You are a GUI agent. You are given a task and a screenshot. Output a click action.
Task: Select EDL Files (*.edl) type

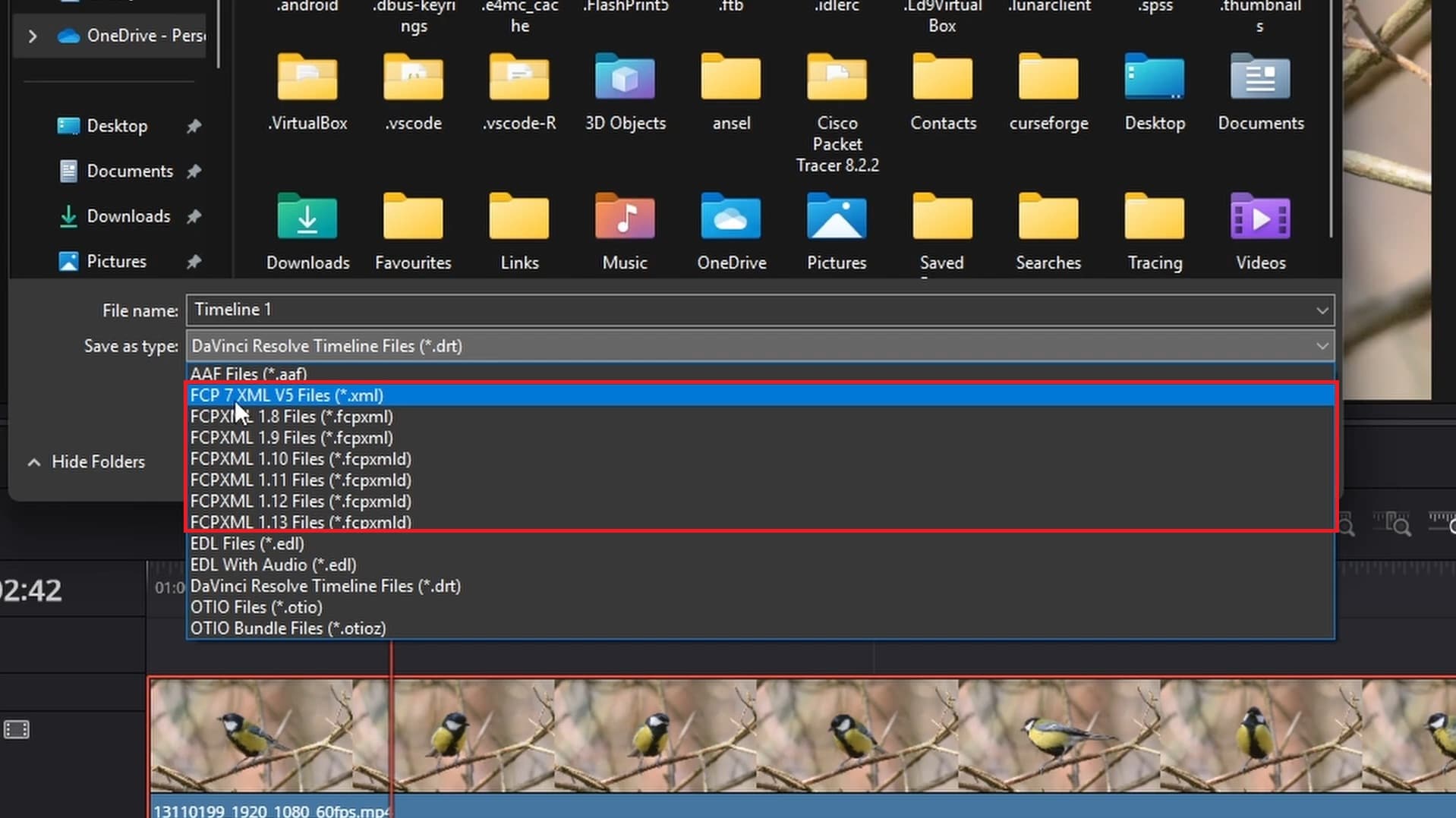tap(761, 544)
